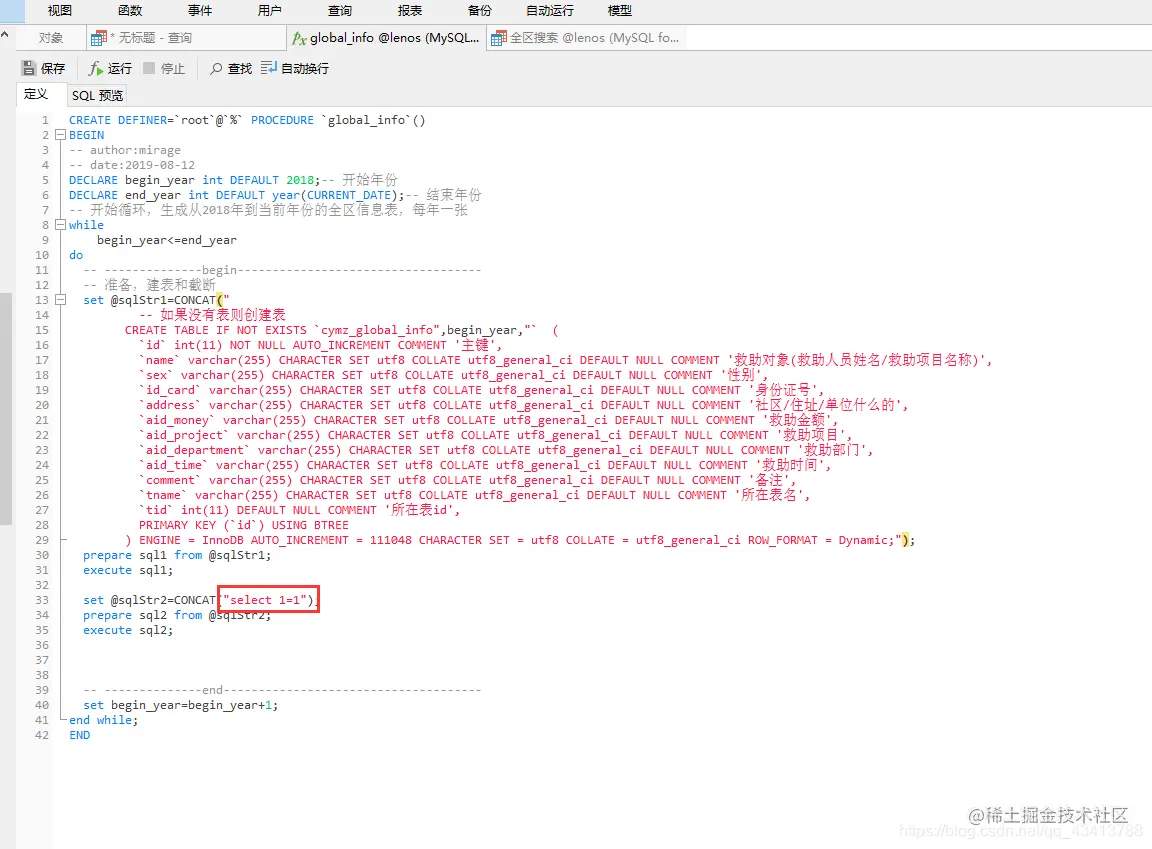The width and height of the screenshot is (1152, 849).
Task: Click the `tid` int(11) column line
Action: (x=300, y=510)
